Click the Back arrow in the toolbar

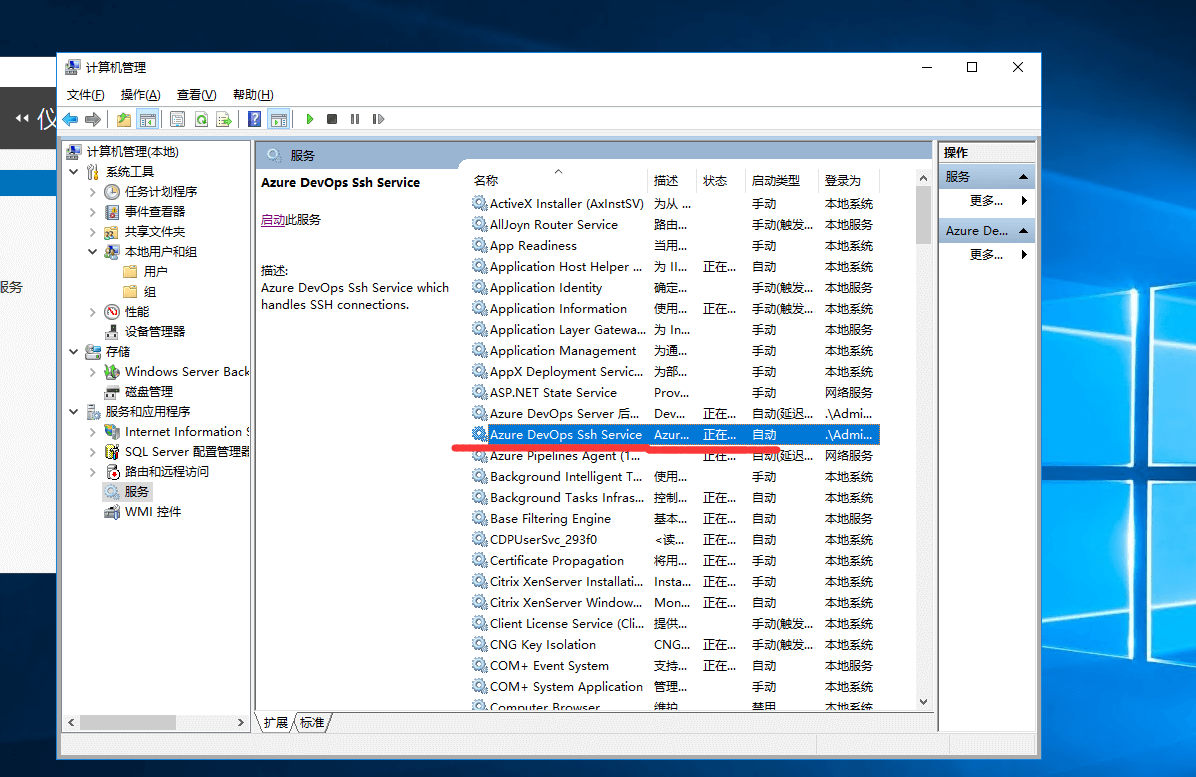(70, 119)
